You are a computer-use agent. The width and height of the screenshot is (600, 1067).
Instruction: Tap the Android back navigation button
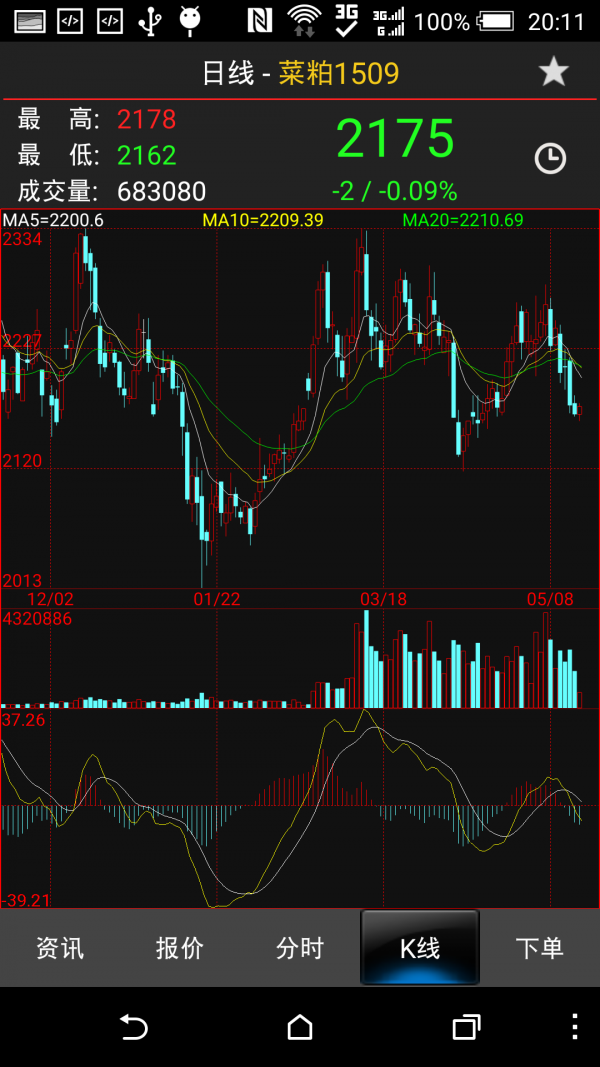click(134, 1026)
